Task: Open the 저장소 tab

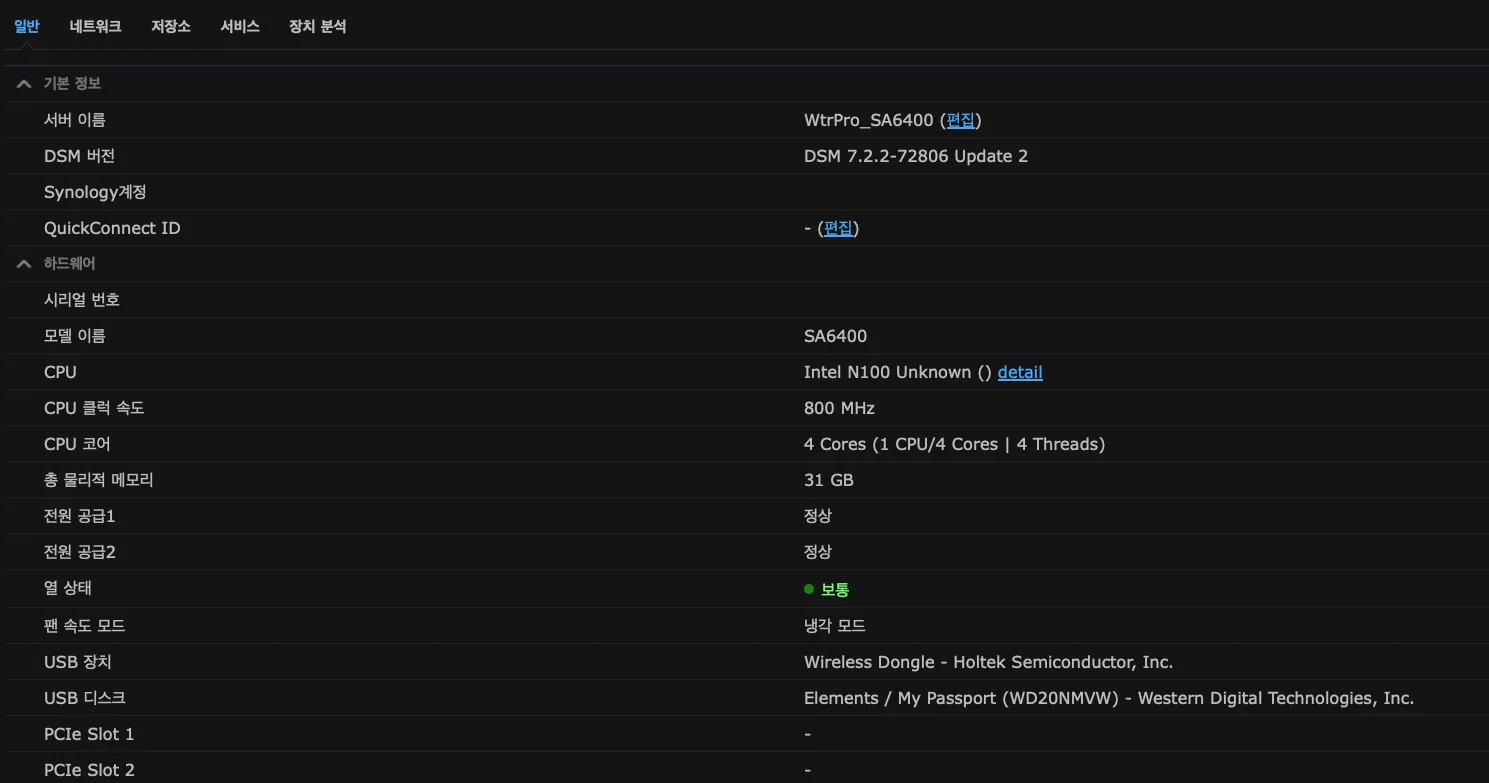Action: [170, 27]
